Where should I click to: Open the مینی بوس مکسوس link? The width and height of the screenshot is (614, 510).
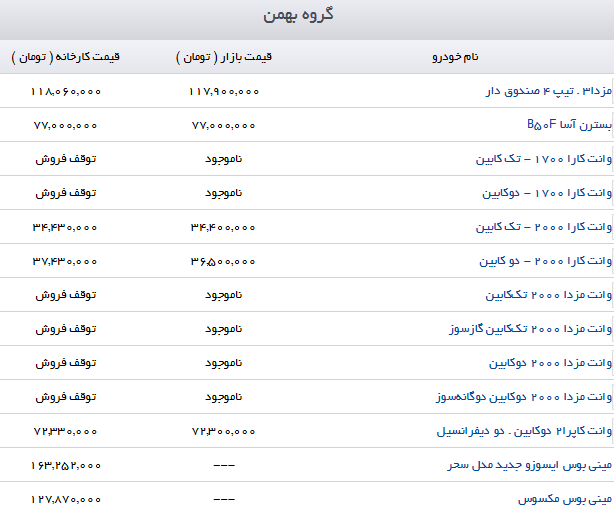[x=565, y=498]
